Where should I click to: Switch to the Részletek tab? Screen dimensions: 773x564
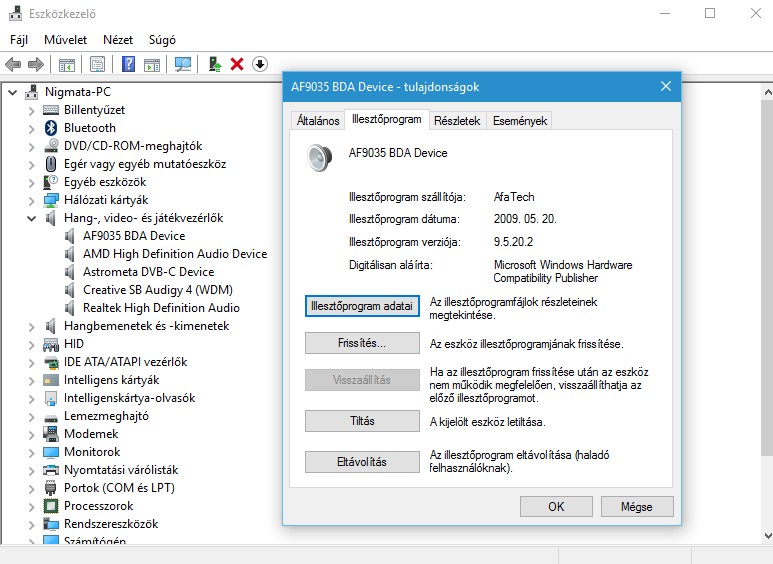tap(457, 121)
